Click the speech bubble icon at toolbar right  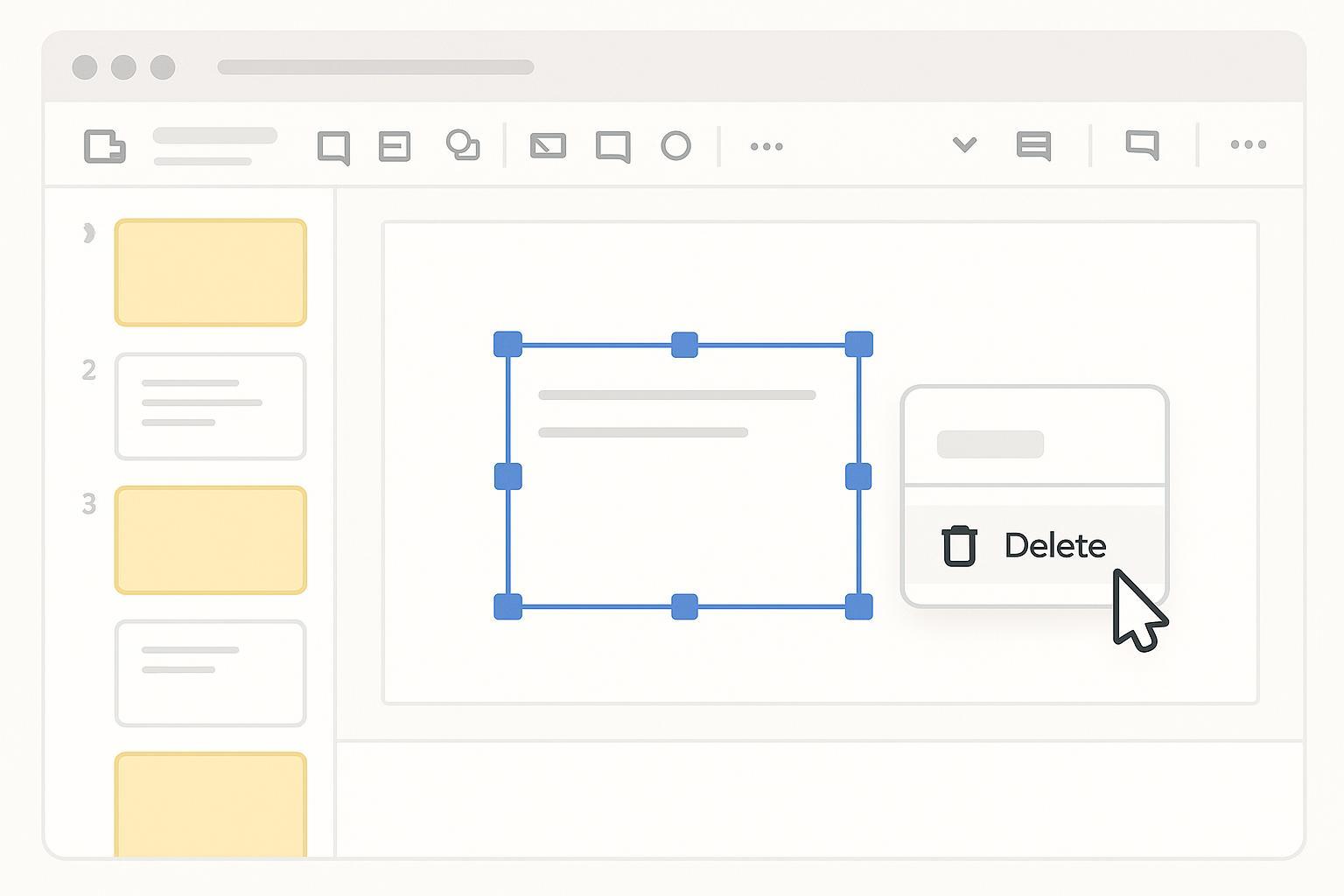[1142, 144]
